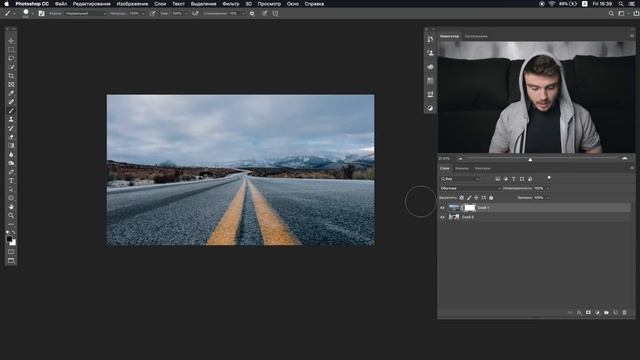Viewport: 640px width, 360px height.
Task: Toggle Quick Mask mode
Action: 11,252
